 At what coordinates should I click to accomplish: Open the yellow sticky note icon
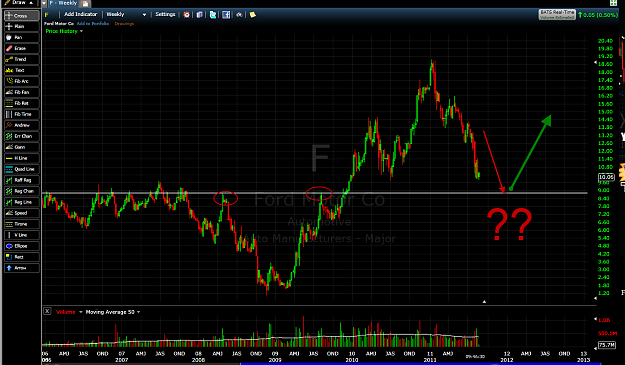(x=253, y=15)
